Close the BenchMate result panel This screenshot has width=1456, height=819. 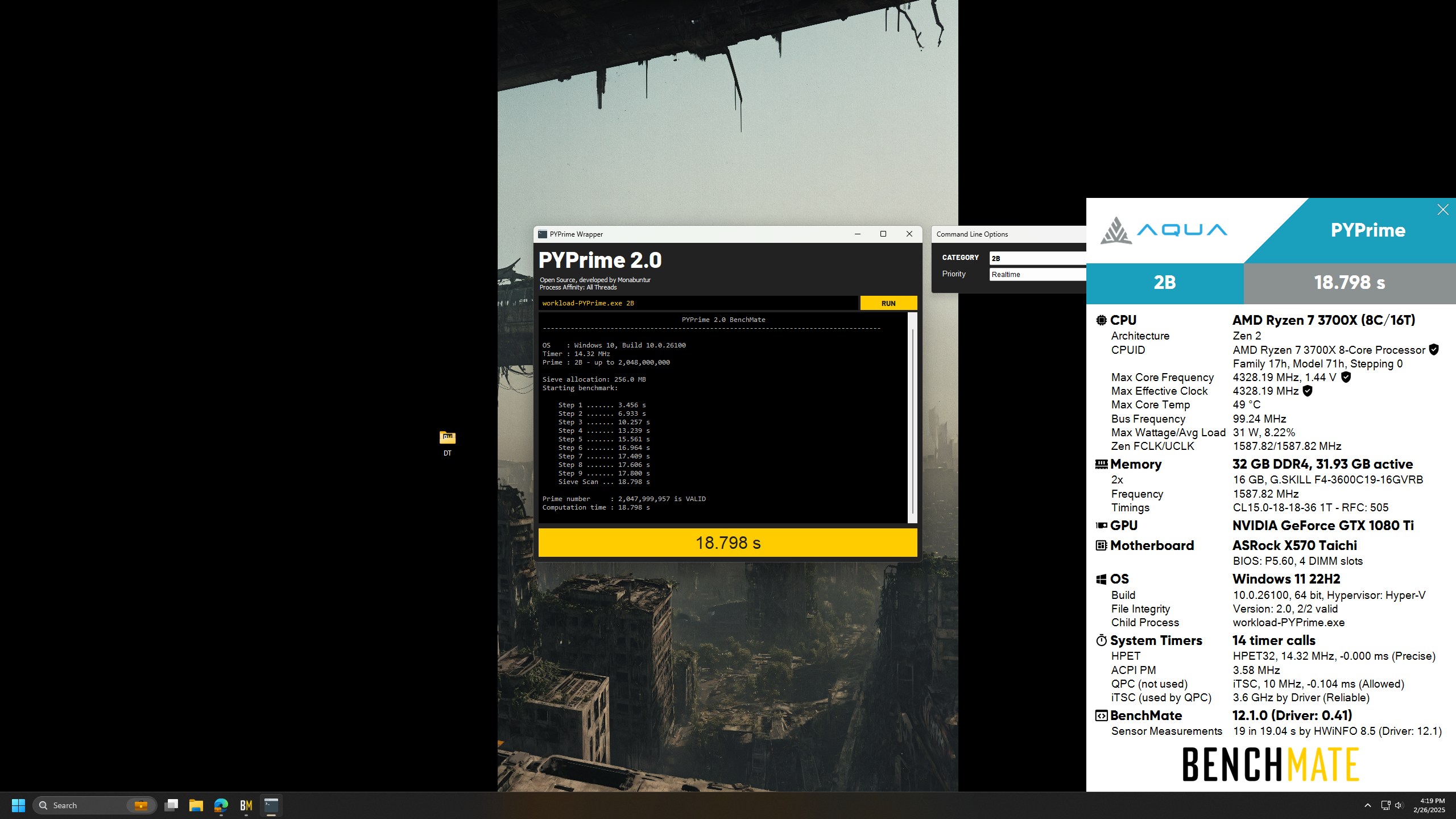click(1443, 210)
